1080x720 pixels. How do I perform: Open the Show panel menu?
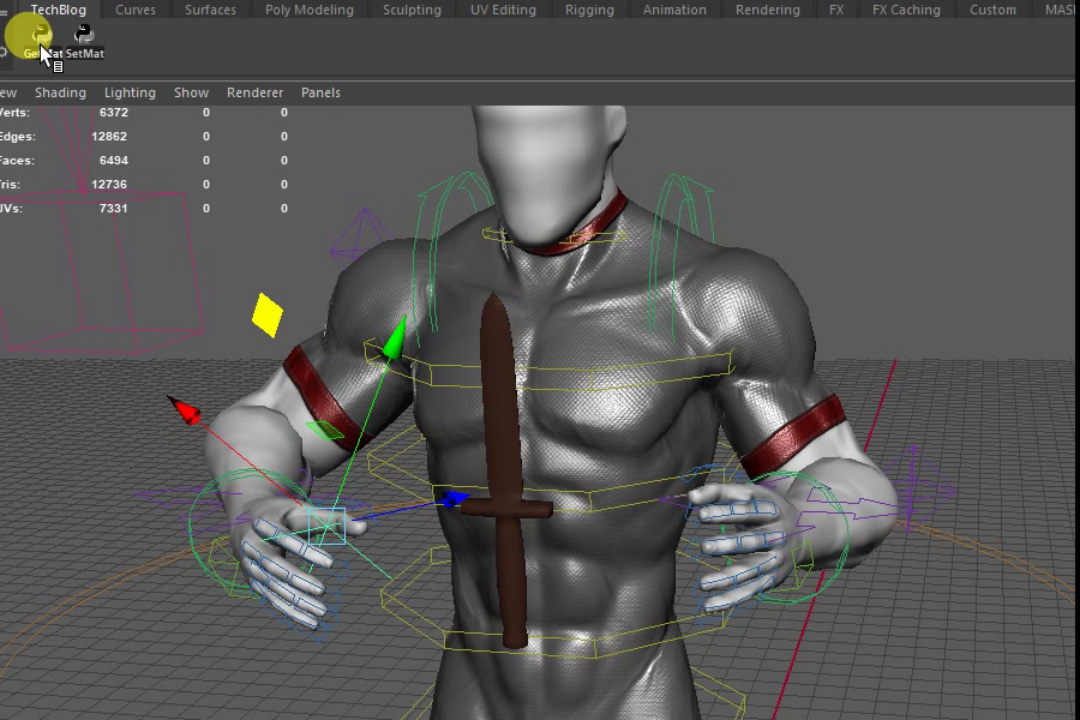point(191,92)
